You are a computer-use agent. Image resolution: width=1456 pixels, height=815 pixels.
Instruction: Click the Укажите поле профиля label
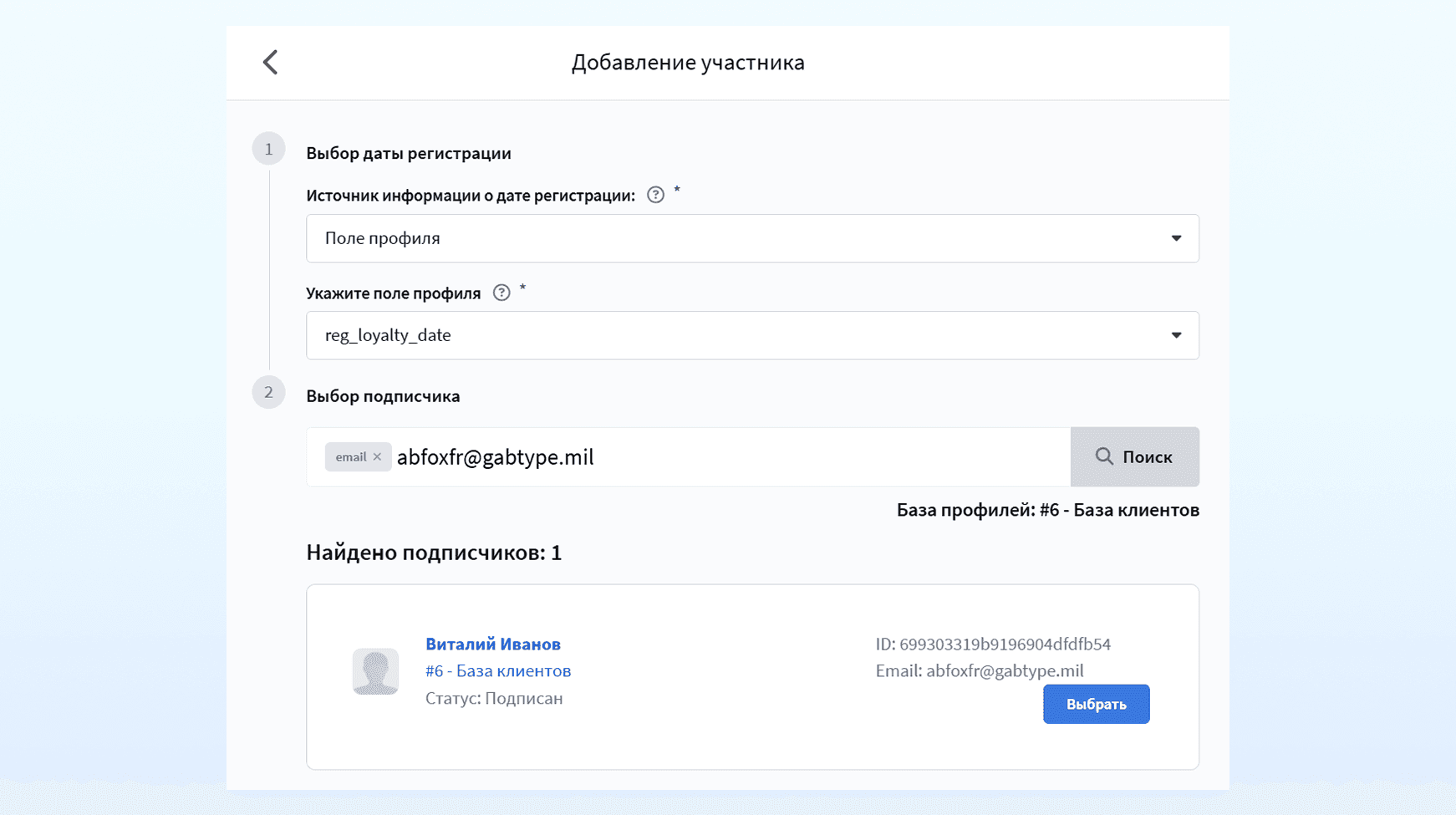[x=394, y=293]
